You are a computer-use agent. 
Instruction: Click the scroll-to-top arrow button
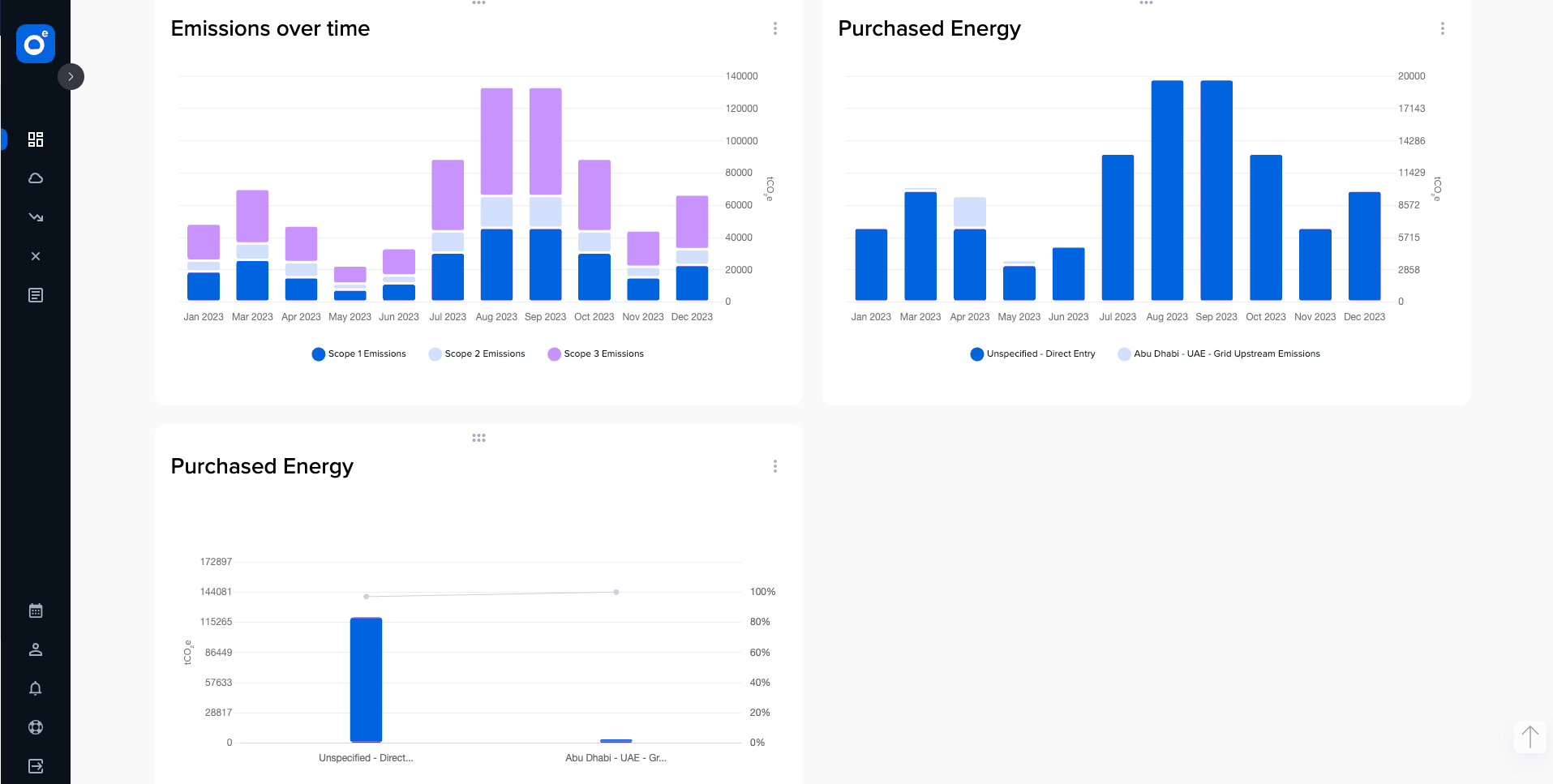(1529, 737)
